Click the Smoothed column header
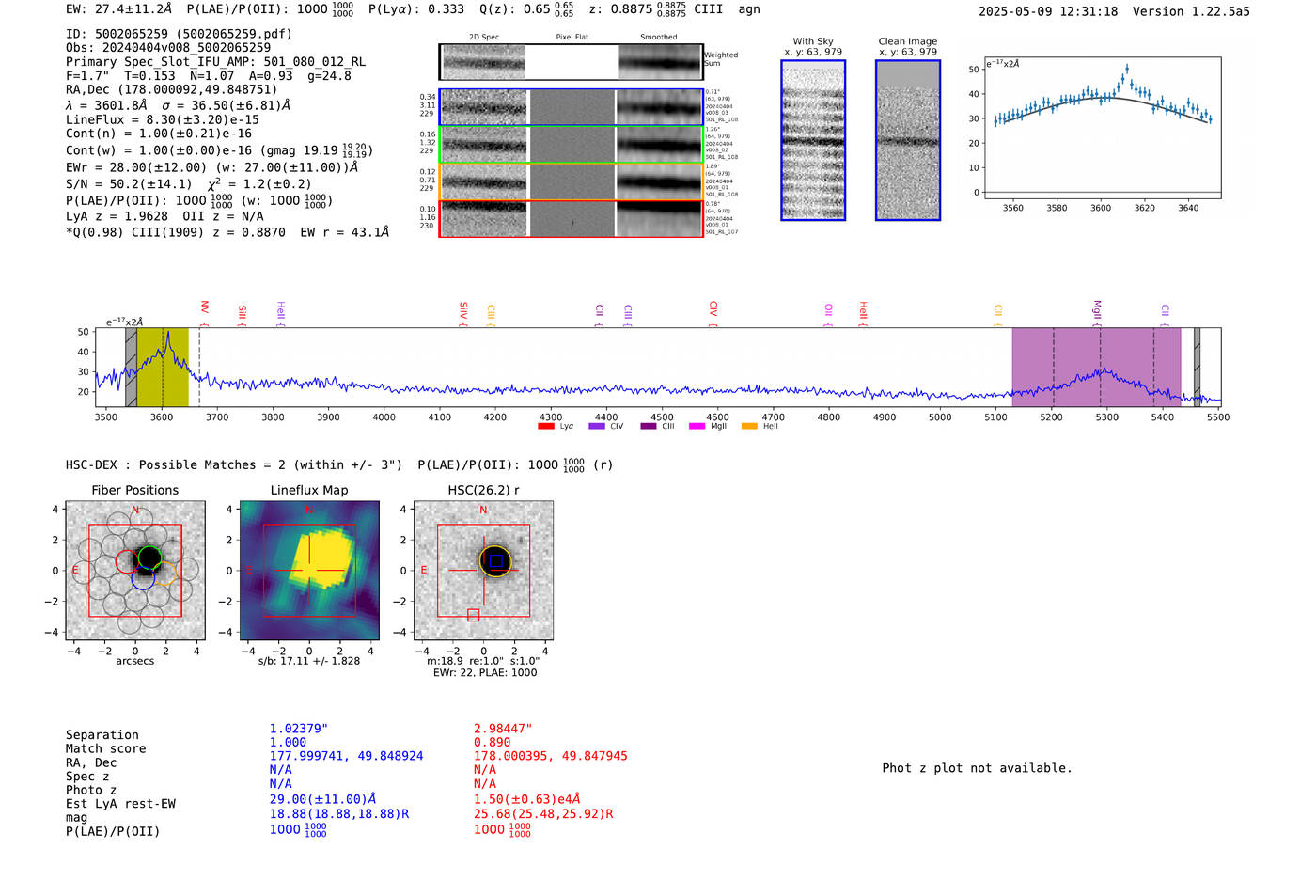The height and width of the screenshot is (896, 1316). coord(658,37)
